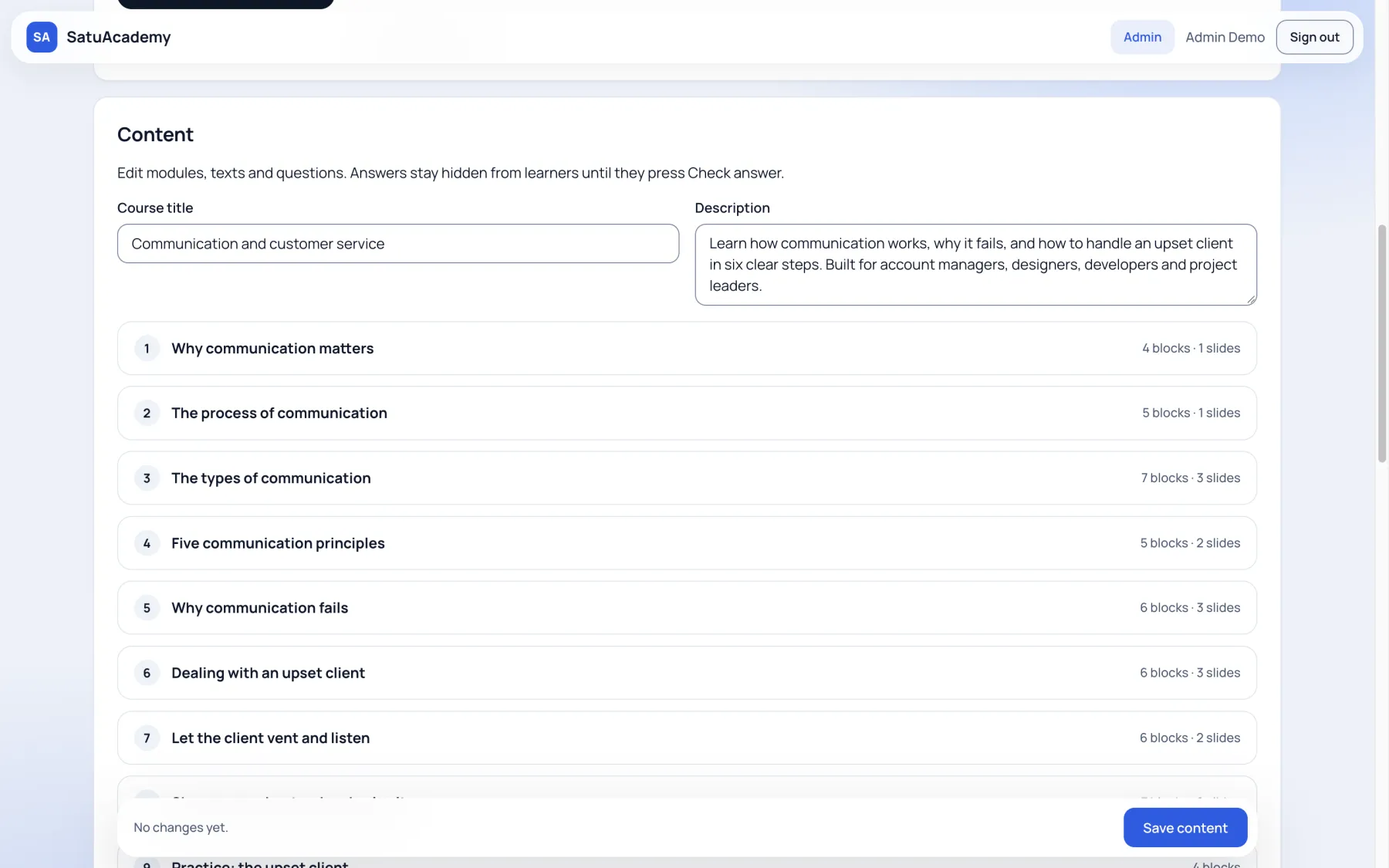Expand The process of communication module

point(687,413)
